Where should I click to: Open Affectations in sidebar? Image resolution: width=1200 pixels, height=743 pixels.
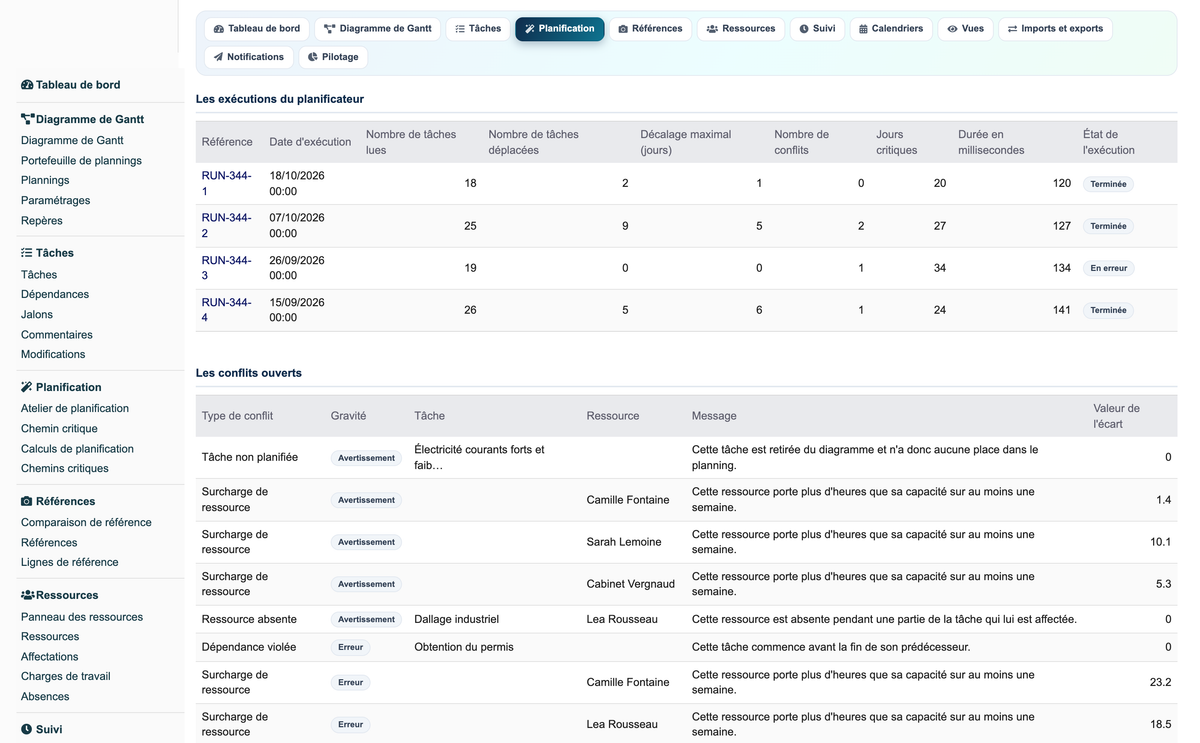pyautogui.click(x=50, y=656)
